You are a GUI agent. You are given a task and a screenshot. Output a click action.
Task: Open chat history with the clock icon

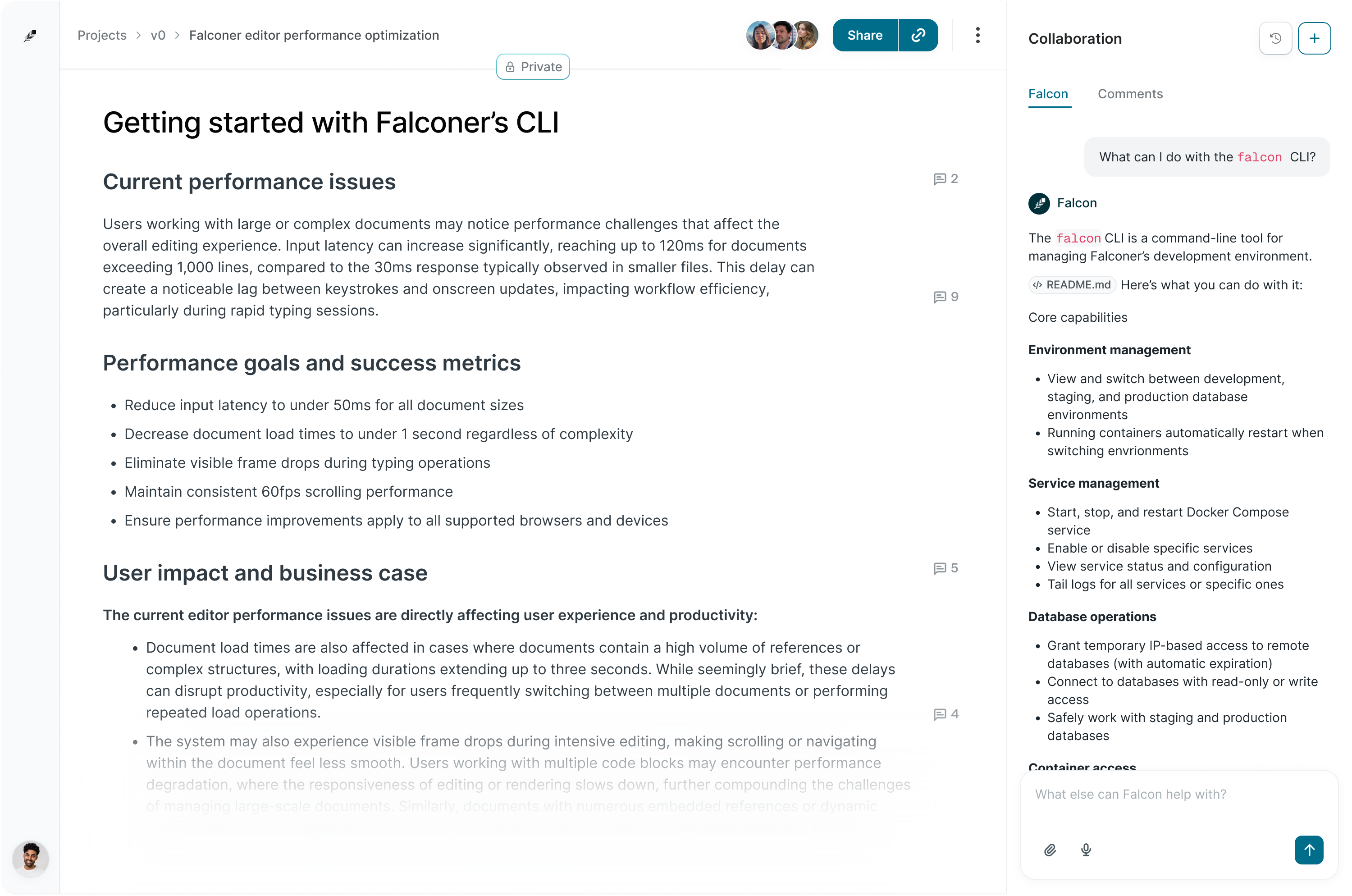(x=1275, y=38)
